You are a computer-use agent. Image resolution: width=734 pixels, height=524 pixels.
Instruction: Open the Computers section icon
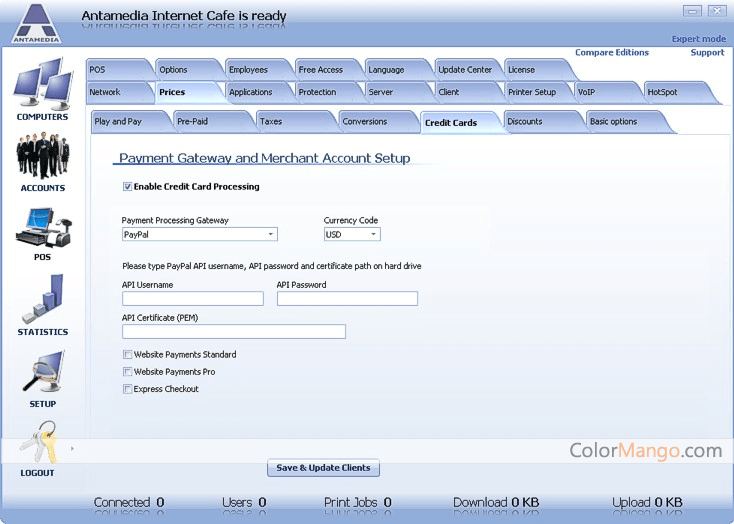coord(42,86)
